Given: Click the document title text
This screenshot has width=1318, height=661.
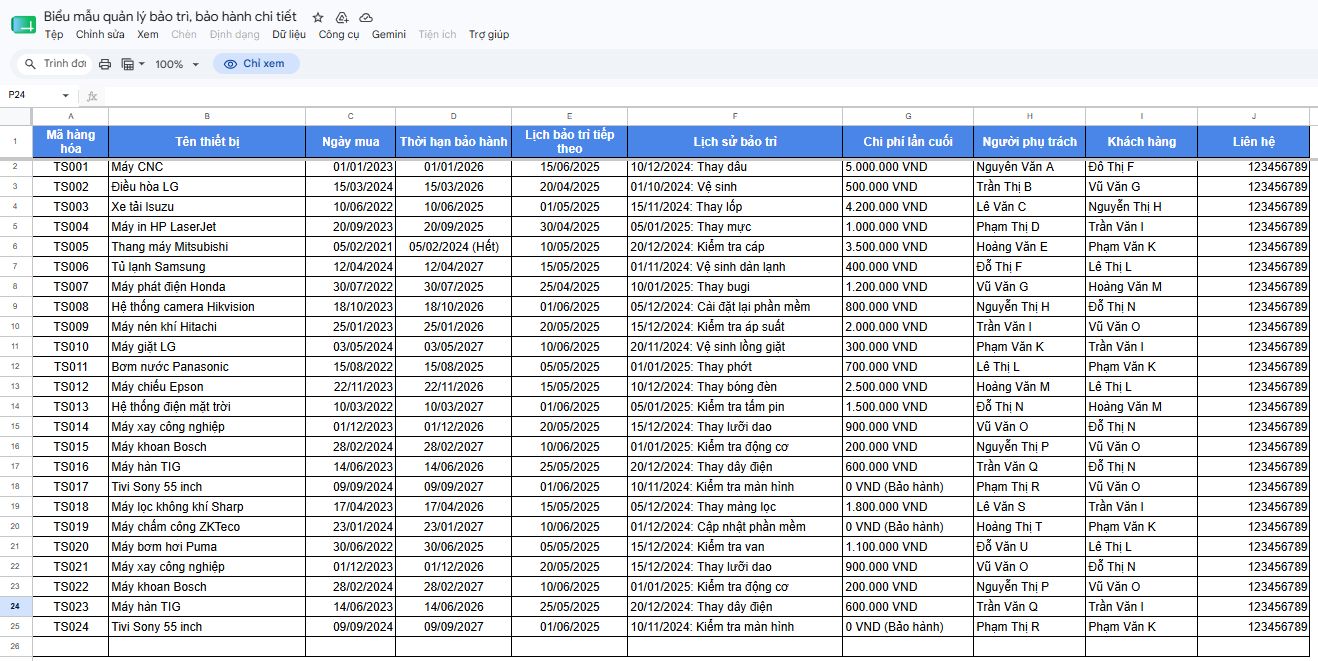Looking at the screenshot, I should click(170, 17).
